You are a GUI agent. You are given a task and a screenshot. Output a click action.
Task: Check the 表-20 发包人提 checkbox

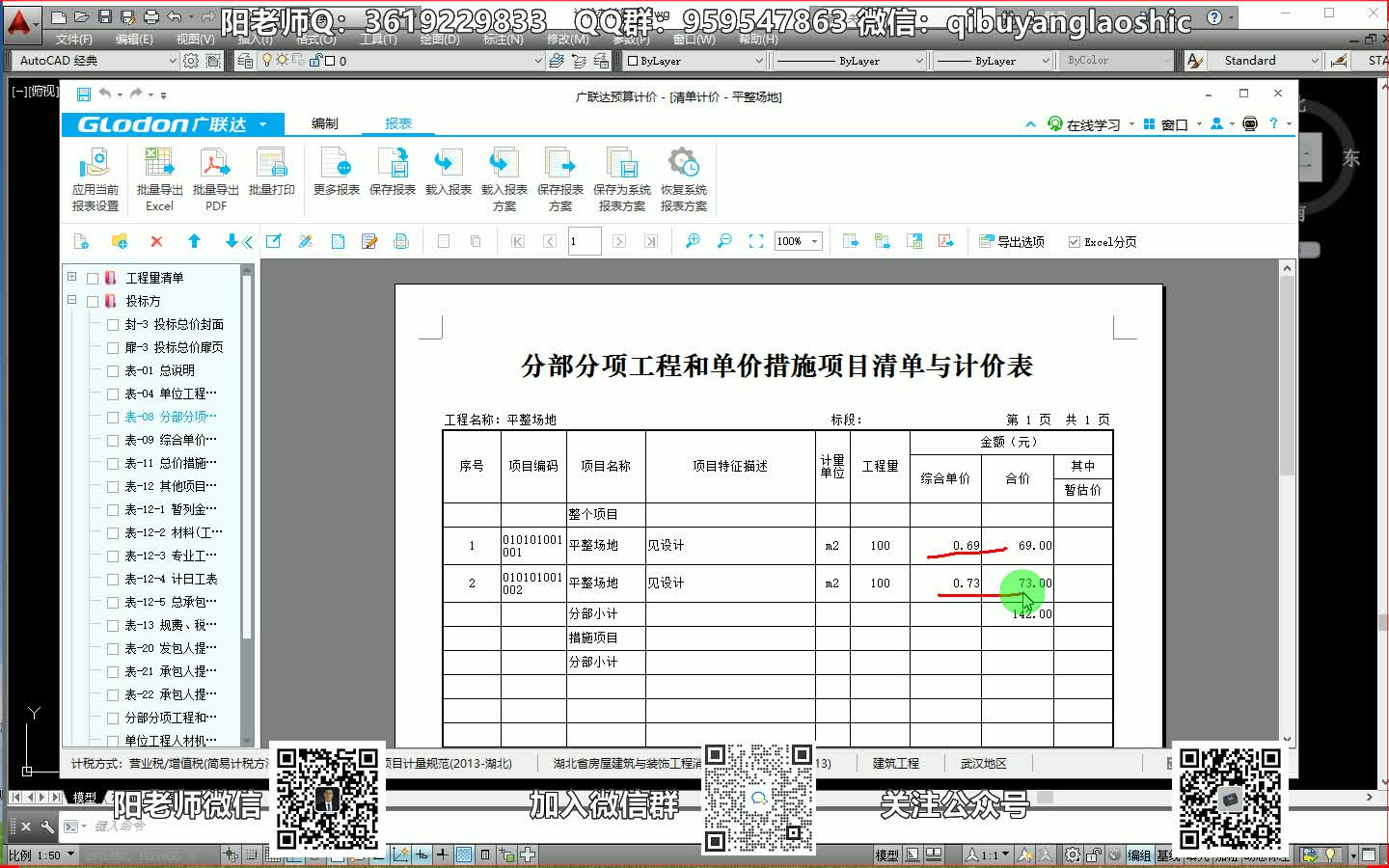[x=113, y=648]
